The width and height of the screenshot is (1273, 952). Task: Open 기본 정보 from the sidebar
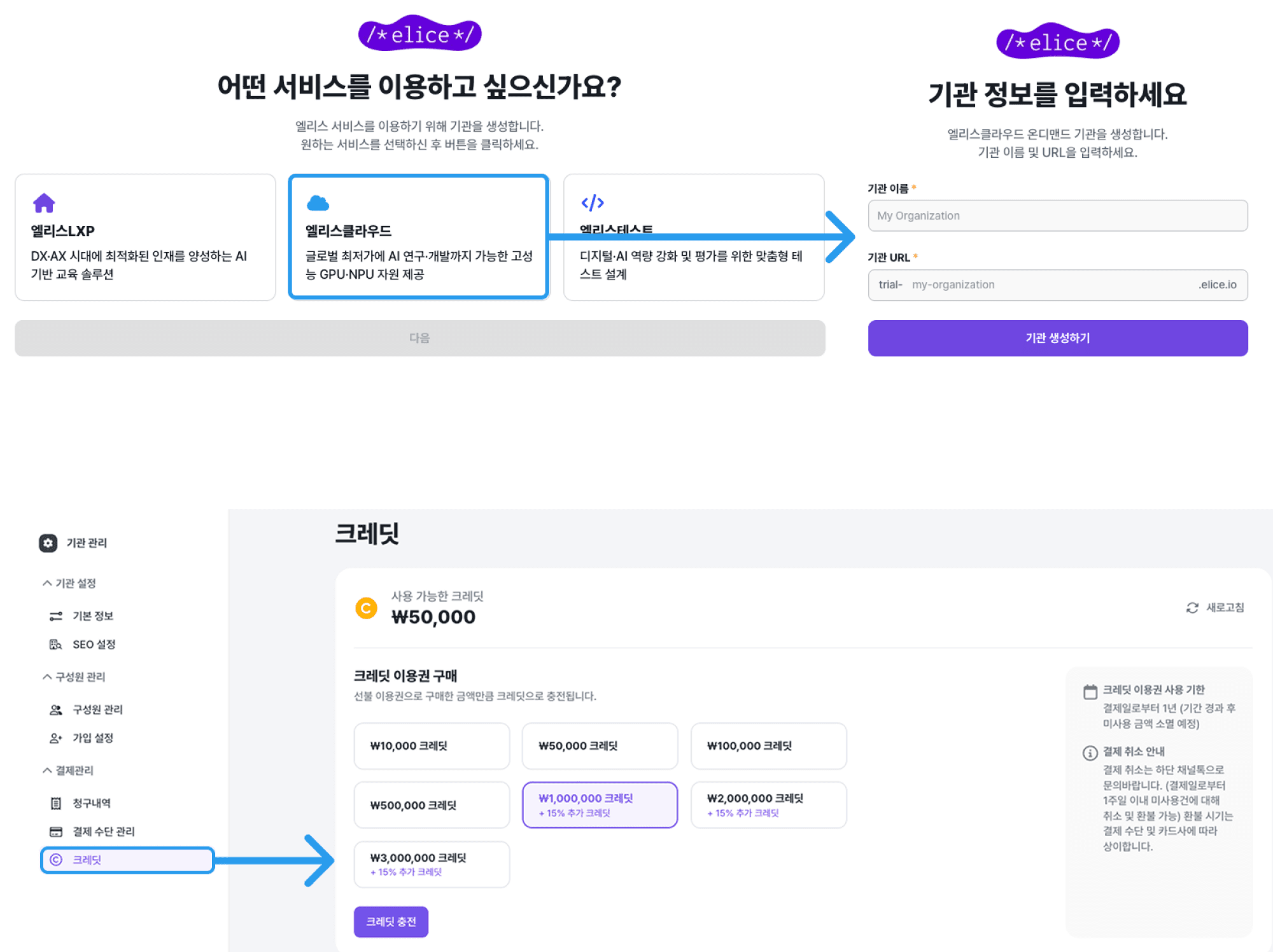(92, 615)
